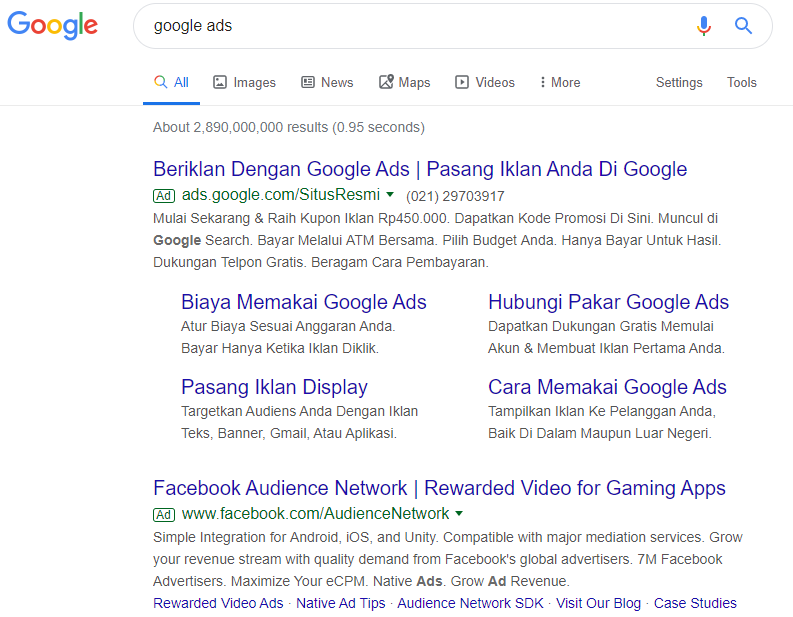Switch to the Videos tab
Screen dimensions: 793x617
pyautogui.click(x=485, y=82)
